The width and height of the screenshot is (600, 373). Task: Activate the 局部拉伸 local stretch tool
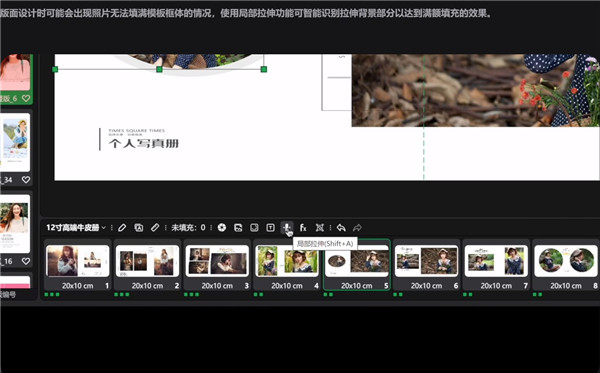point(287,228)
